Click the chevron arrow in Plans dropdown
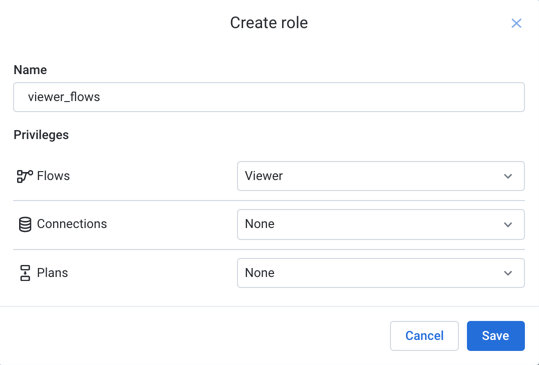The image size is (539, 365). (x=508, y=273)
